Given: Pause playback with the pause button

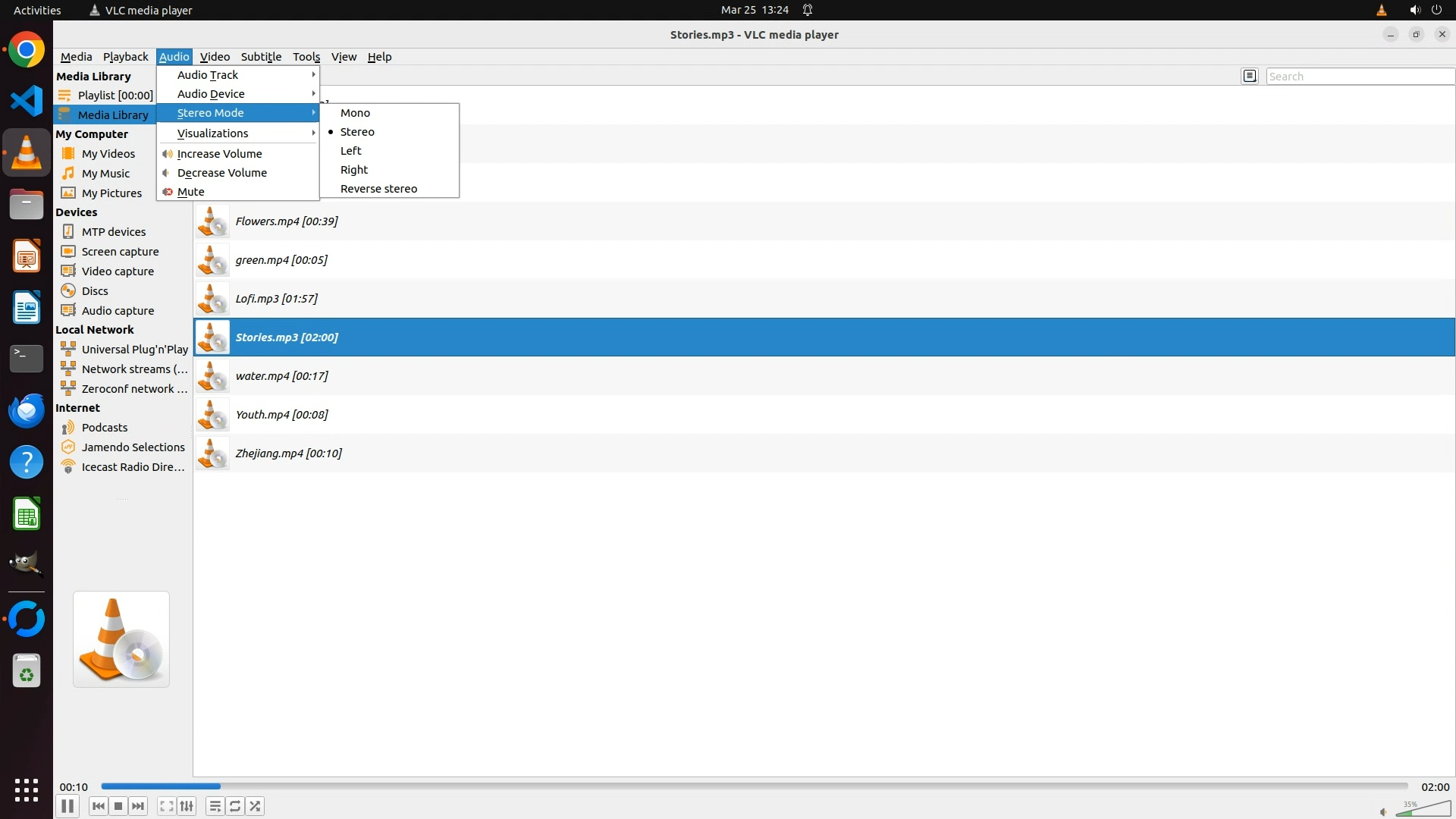Looking at the screenshot, I should tap(67, 806).
